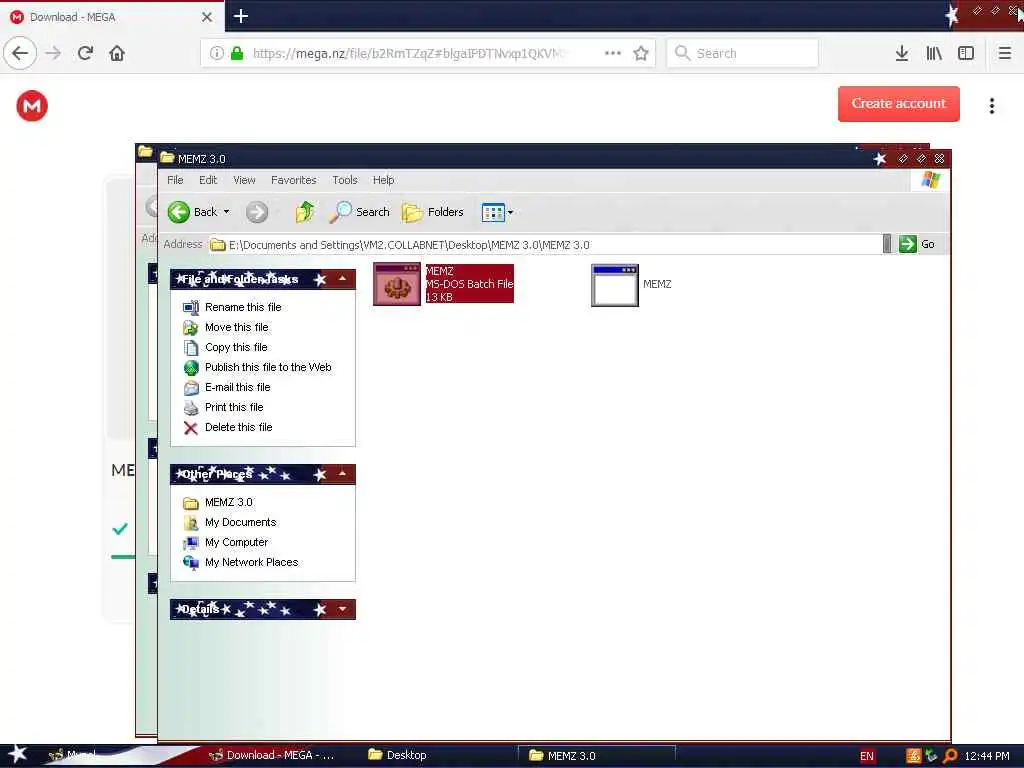
Task: Open My Computer in Other Places
Action: click(x=236, y=543)
